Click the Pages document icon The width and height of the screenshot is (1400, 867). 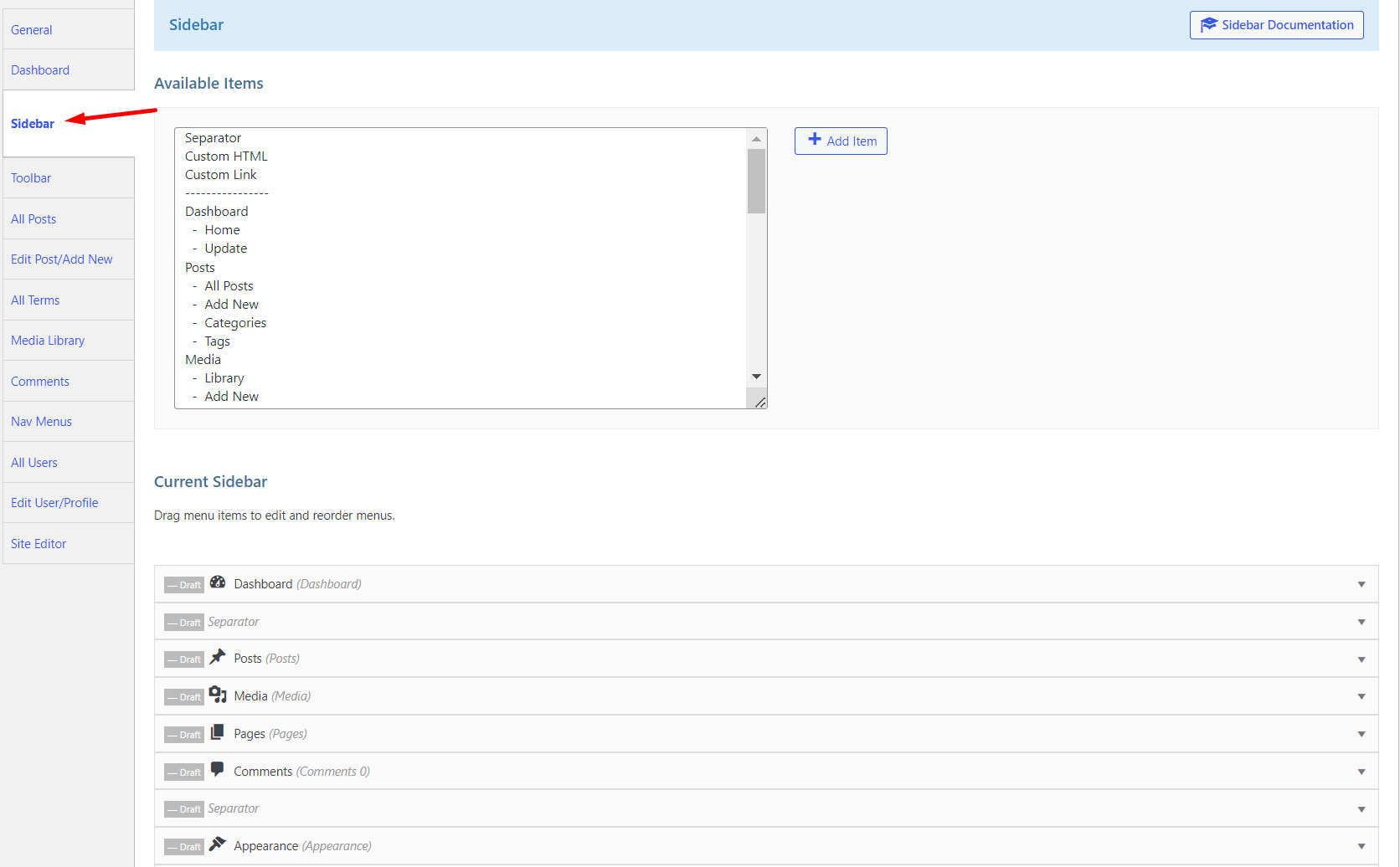click(x=218, y=732)
